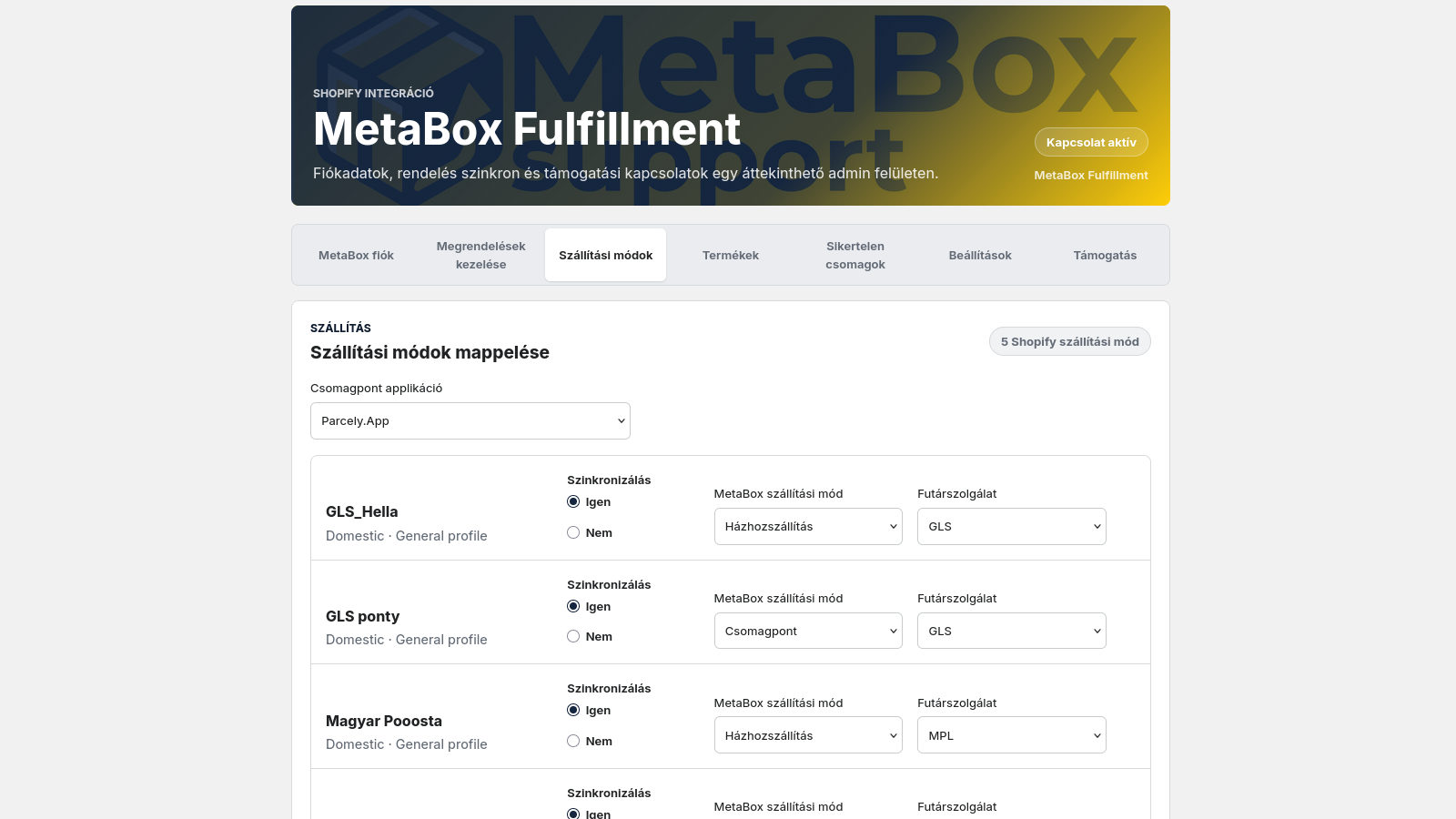Screen dimensions: 1456x819
Task: Open Futárszolgálat dropdown for GLS_Hella
Action: click(x=1012, y=526)
